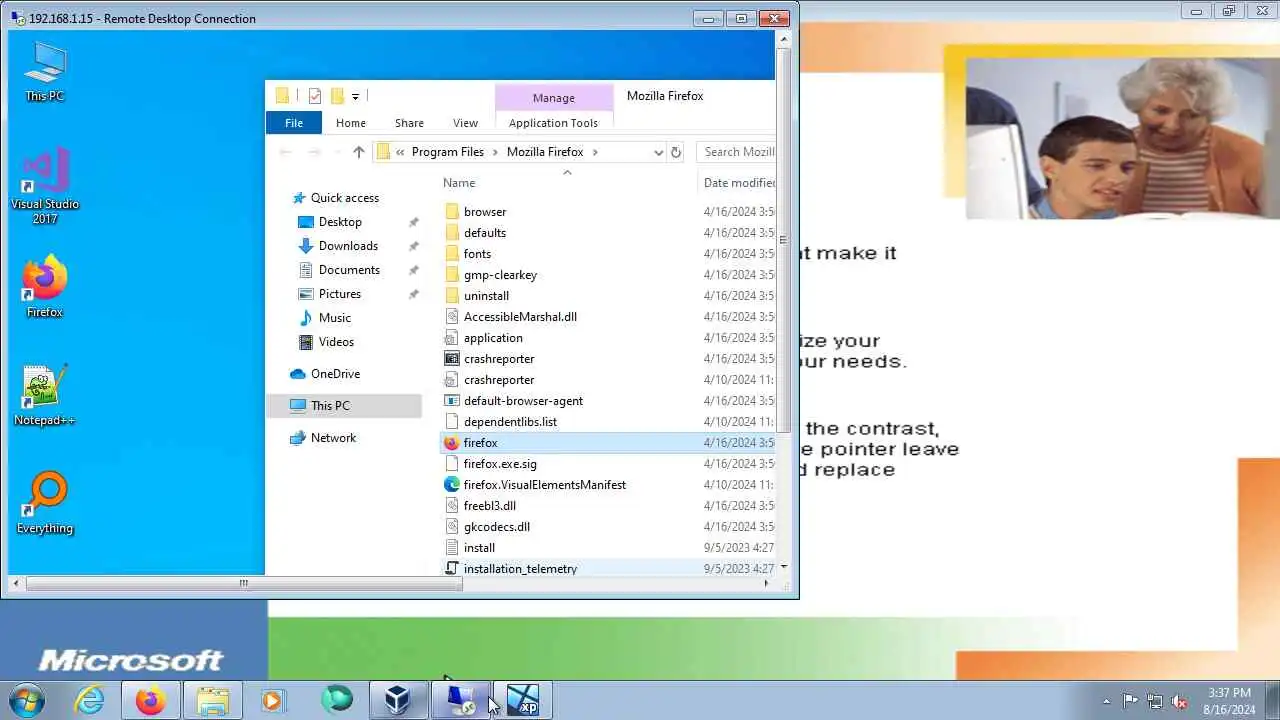Click green round app icon in taskbar
This screenshot has width=1280, height=720.
tap(337, 698)
